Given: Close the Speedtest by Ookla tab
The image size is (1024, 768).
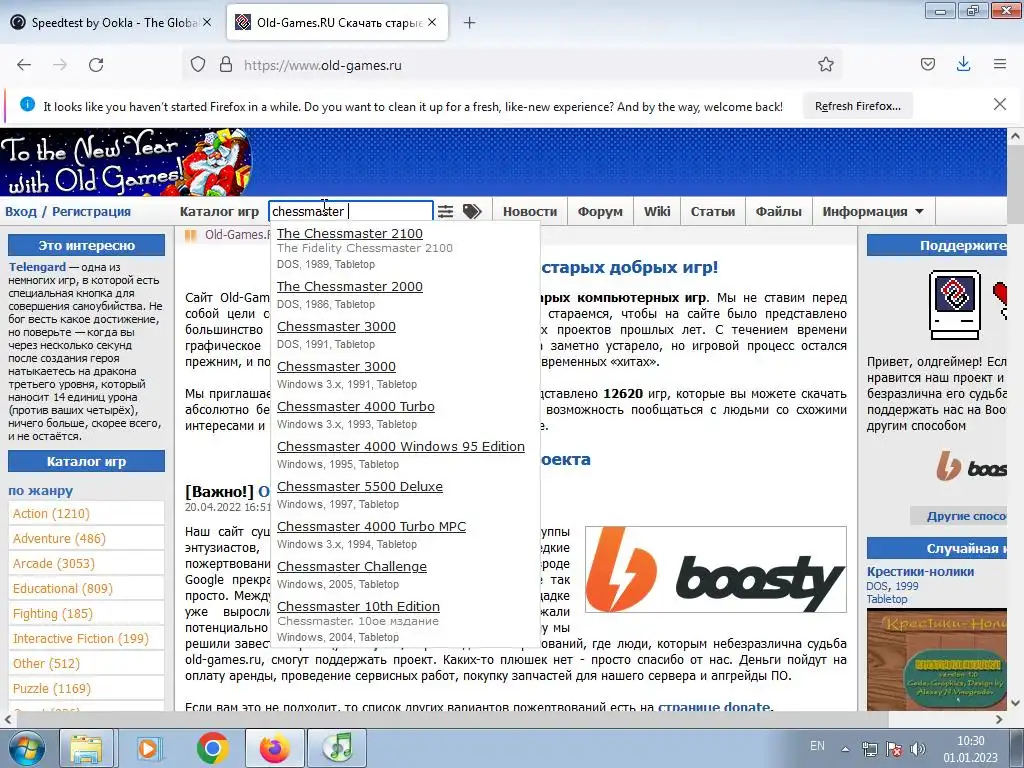Looking at the screenshot, I should 207,22.
